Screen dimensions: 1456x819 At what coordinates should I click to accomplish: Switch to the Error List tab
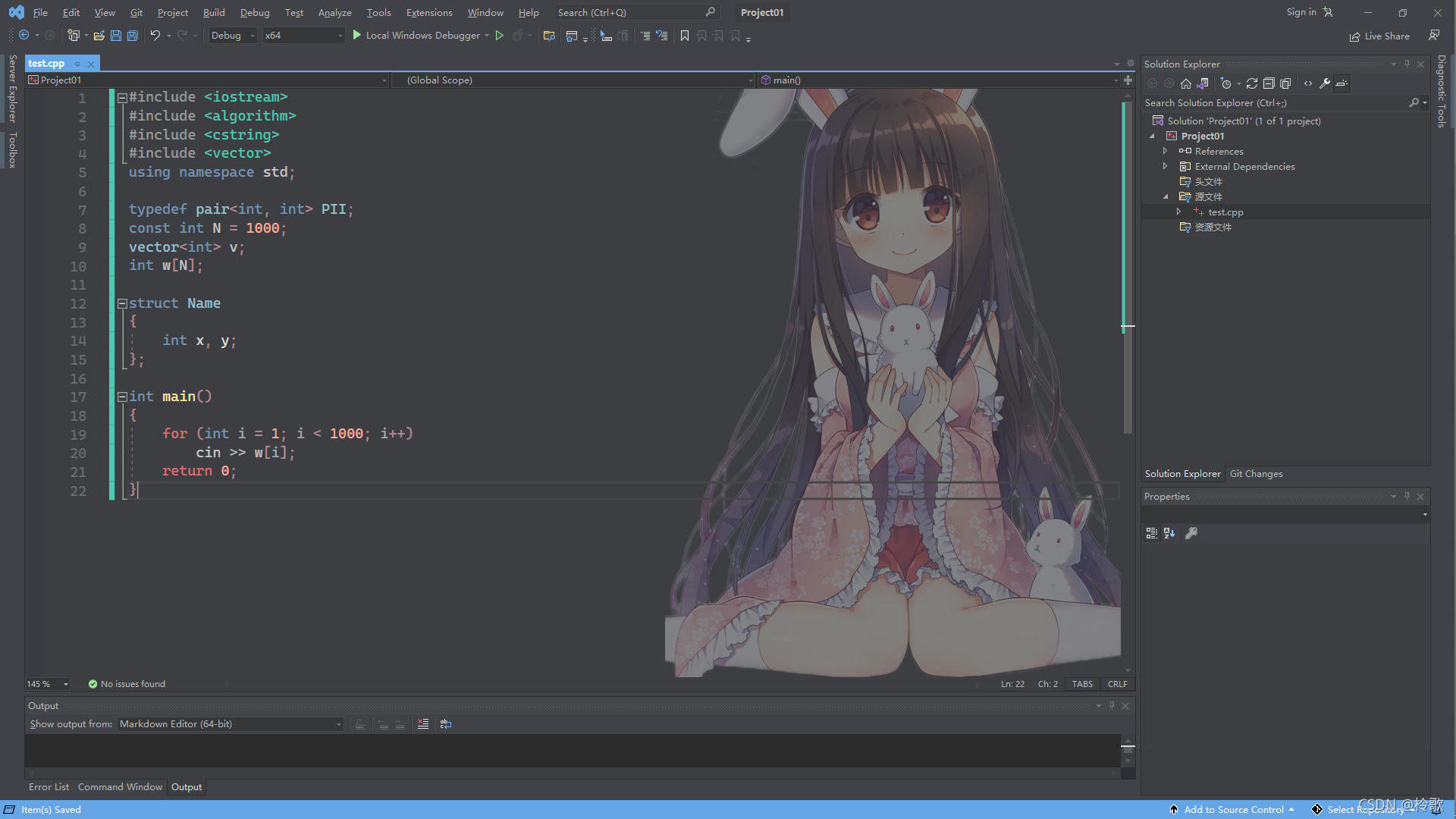point(49,787)
